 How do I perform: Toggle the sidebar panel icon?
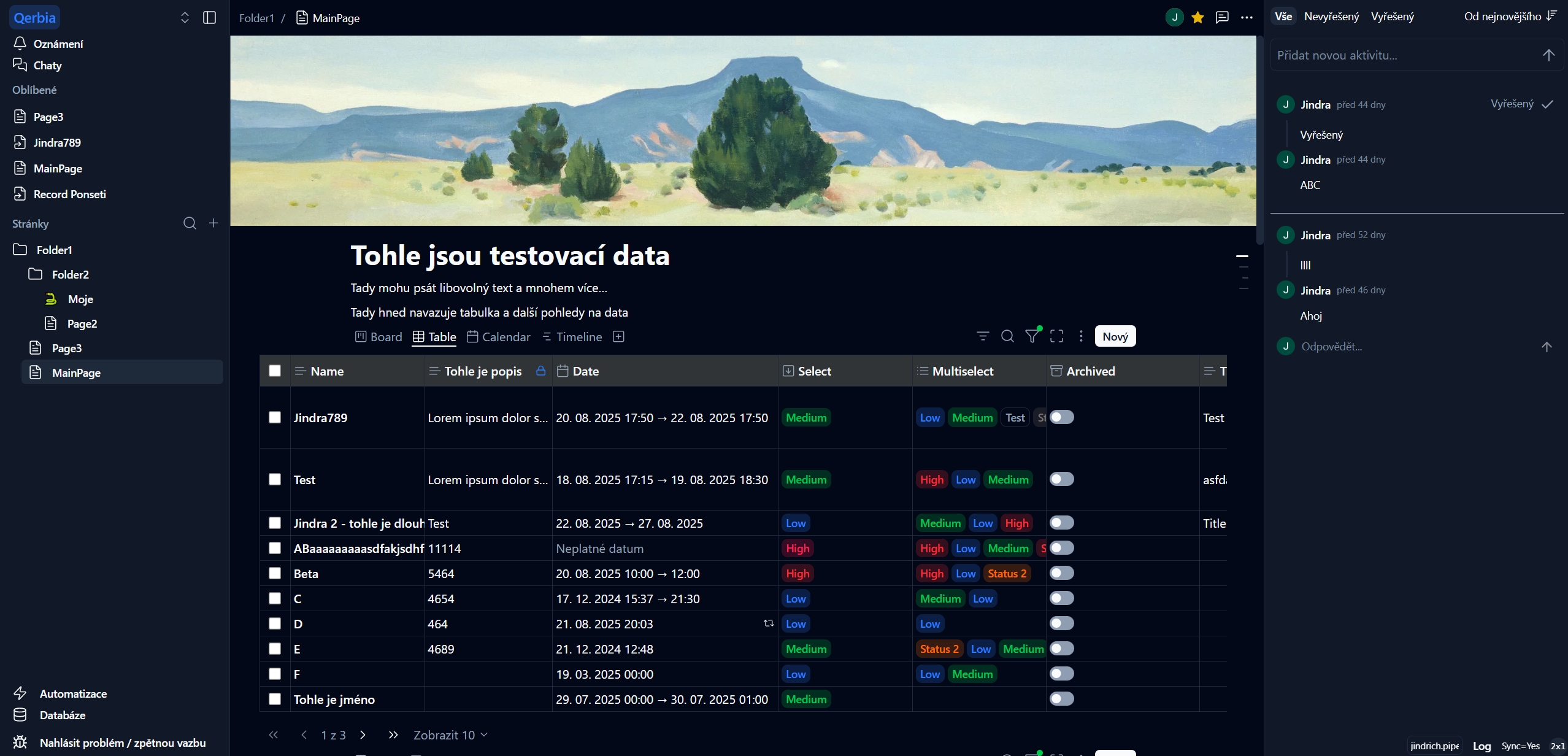(209, 18)
